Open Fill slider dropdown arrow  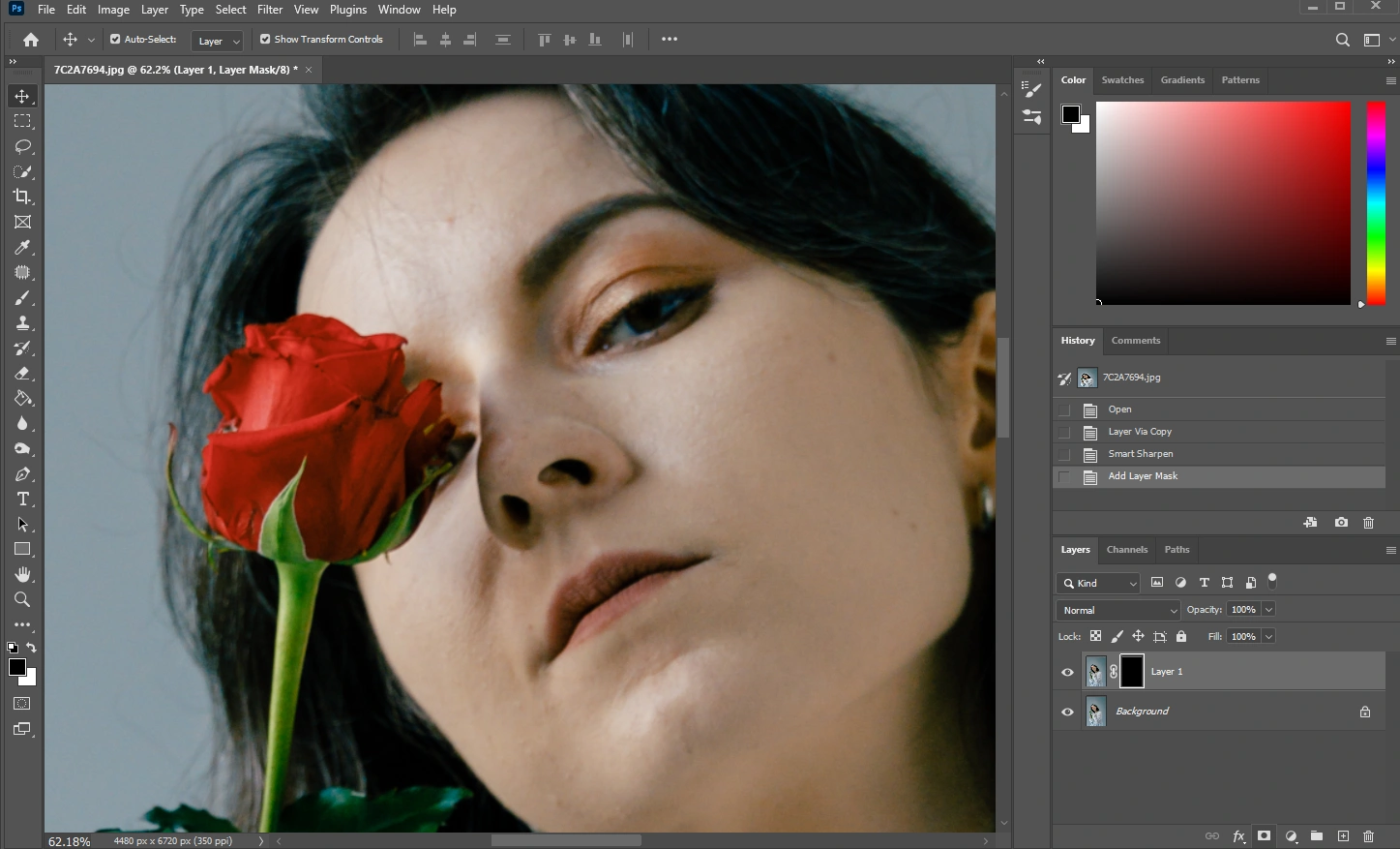point(1268,636)
